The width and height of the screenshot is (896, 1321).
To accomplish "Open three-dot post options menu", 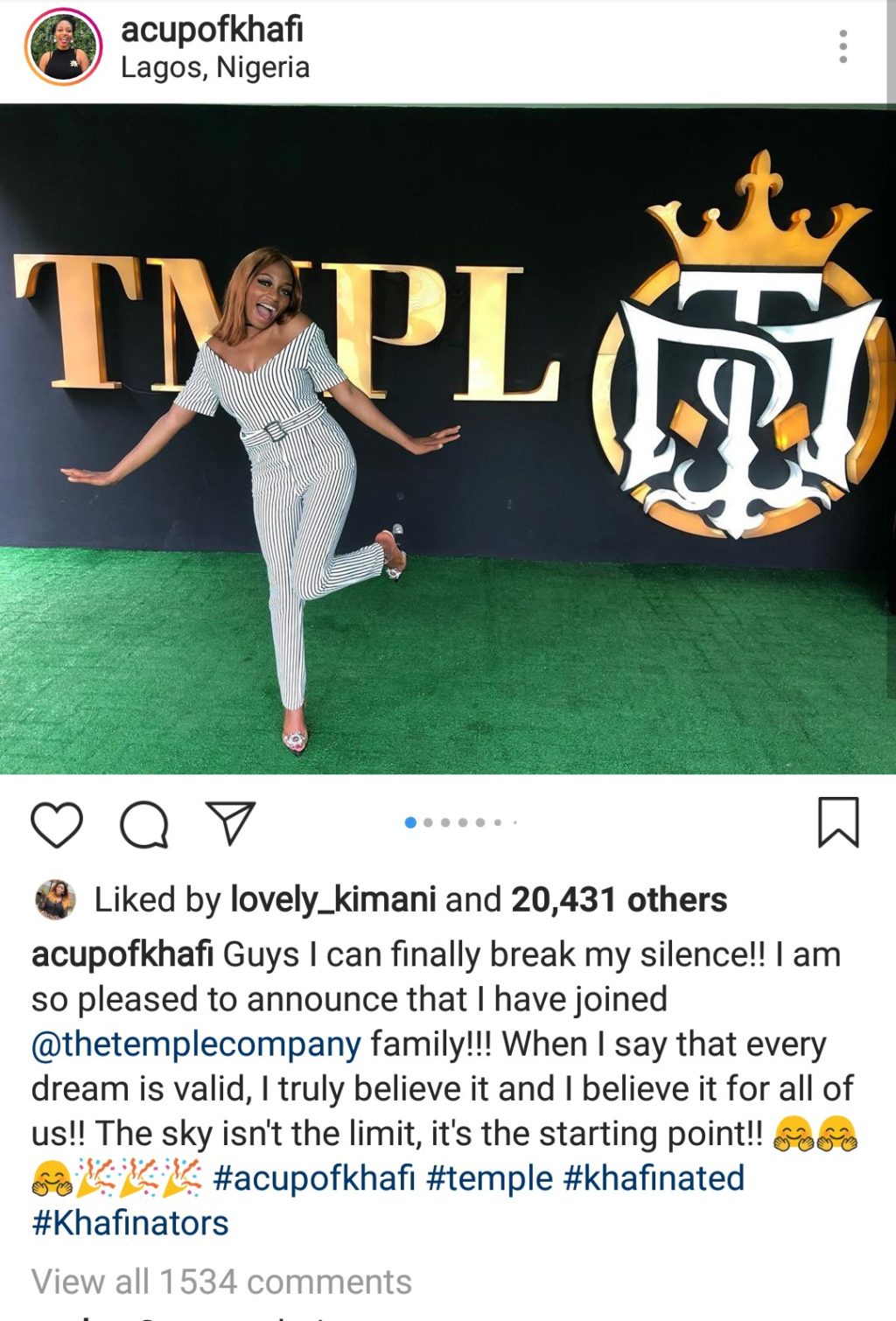I will [843, 46].
